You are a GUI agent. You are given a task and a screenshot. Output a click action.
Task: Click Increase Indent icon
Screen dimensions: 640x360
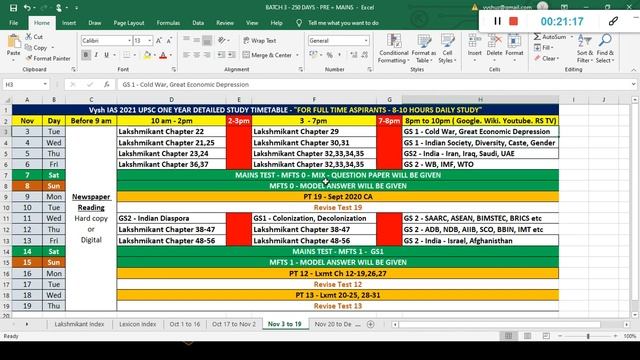coord(231,55)
